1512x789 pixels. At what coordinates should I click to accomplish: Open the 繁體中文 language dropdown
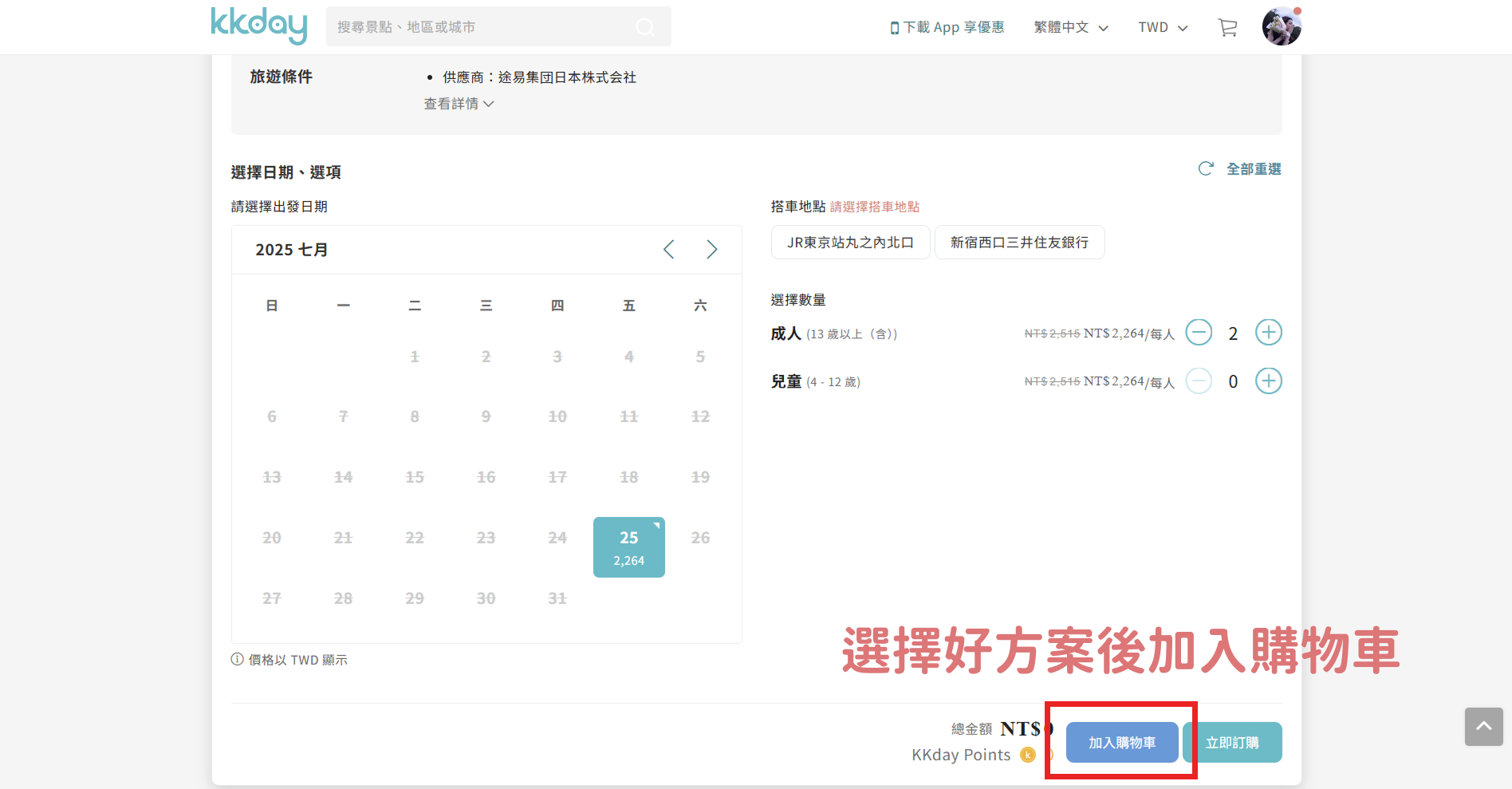[1070, 26]
